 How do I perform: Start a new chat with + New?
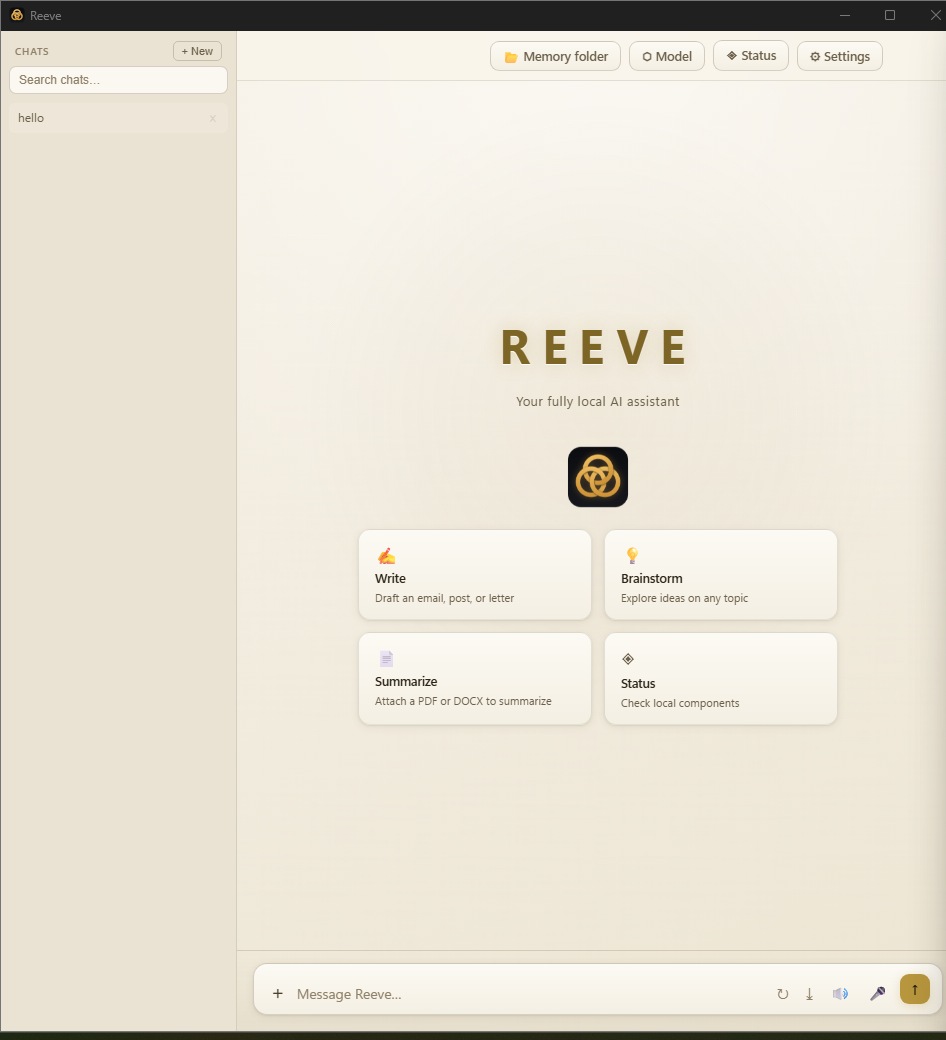click(197, 51)
